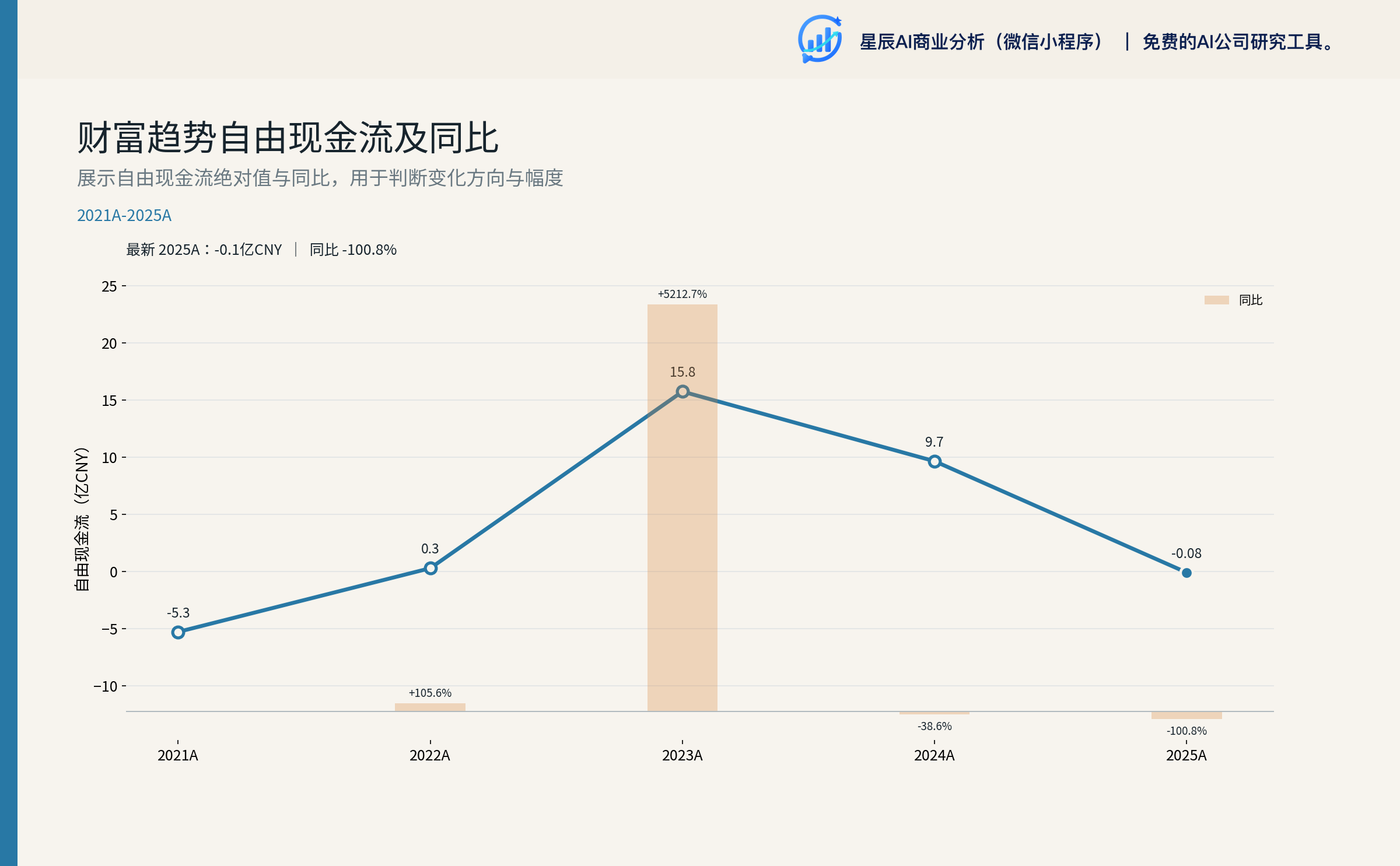Click the 15.8 value label
Image resolution: width=1400 pixels, height=866 pixels.
click(682, 372)
